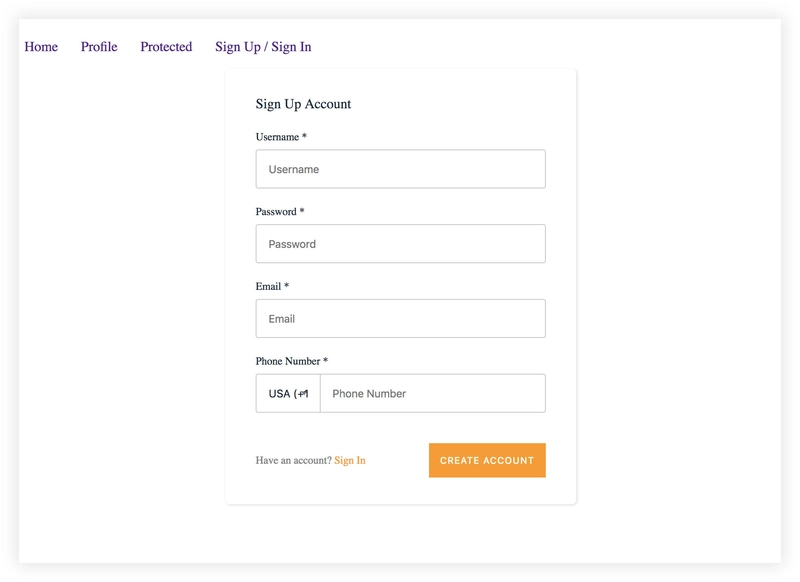The image size is (800, 582).
Task: Click the Email field label
Action: pyautogui.click(x=268, y=286)
